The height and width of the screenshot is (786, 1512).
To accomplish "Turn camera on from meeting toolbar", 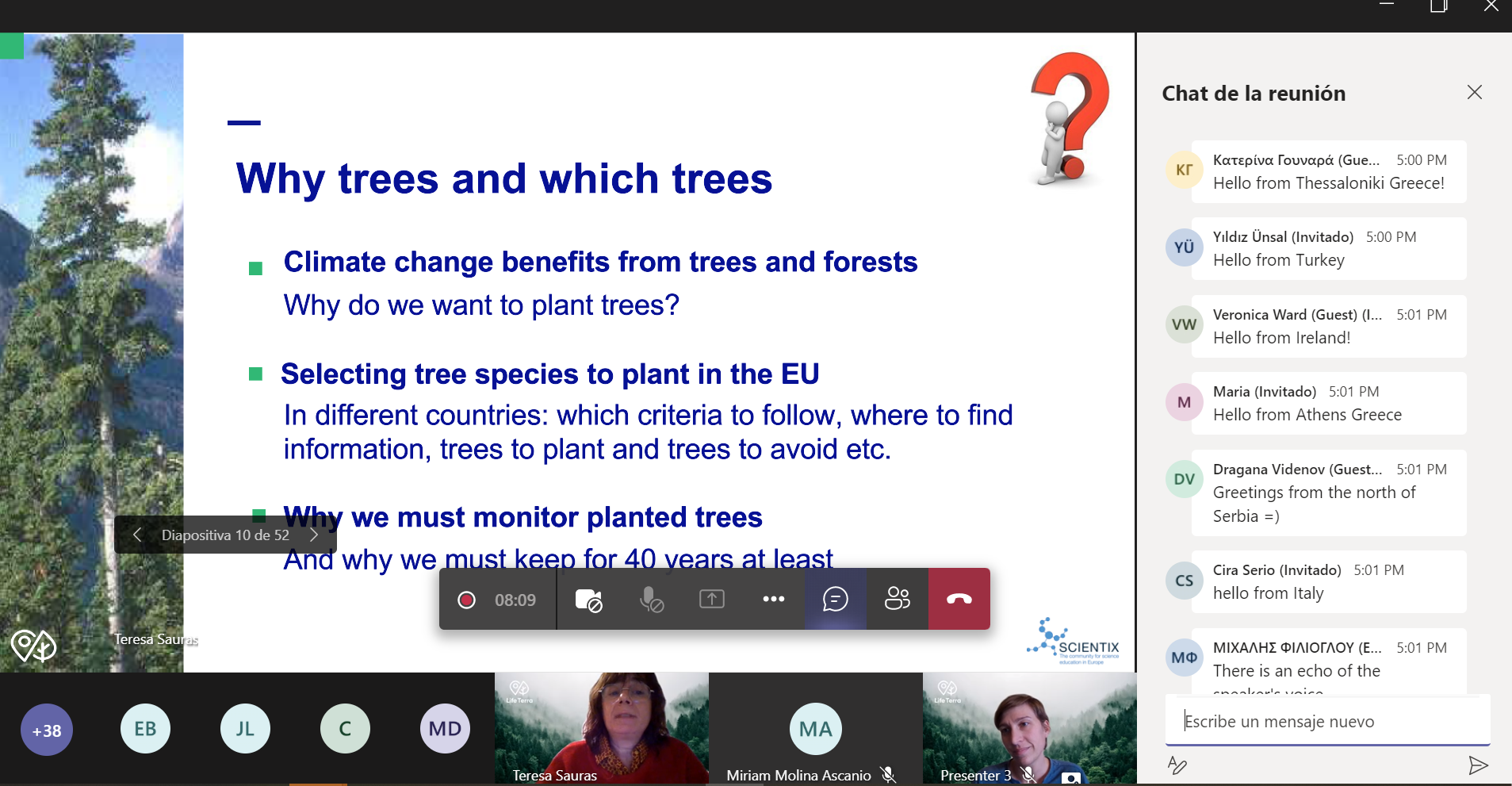I will coord(588,600).
